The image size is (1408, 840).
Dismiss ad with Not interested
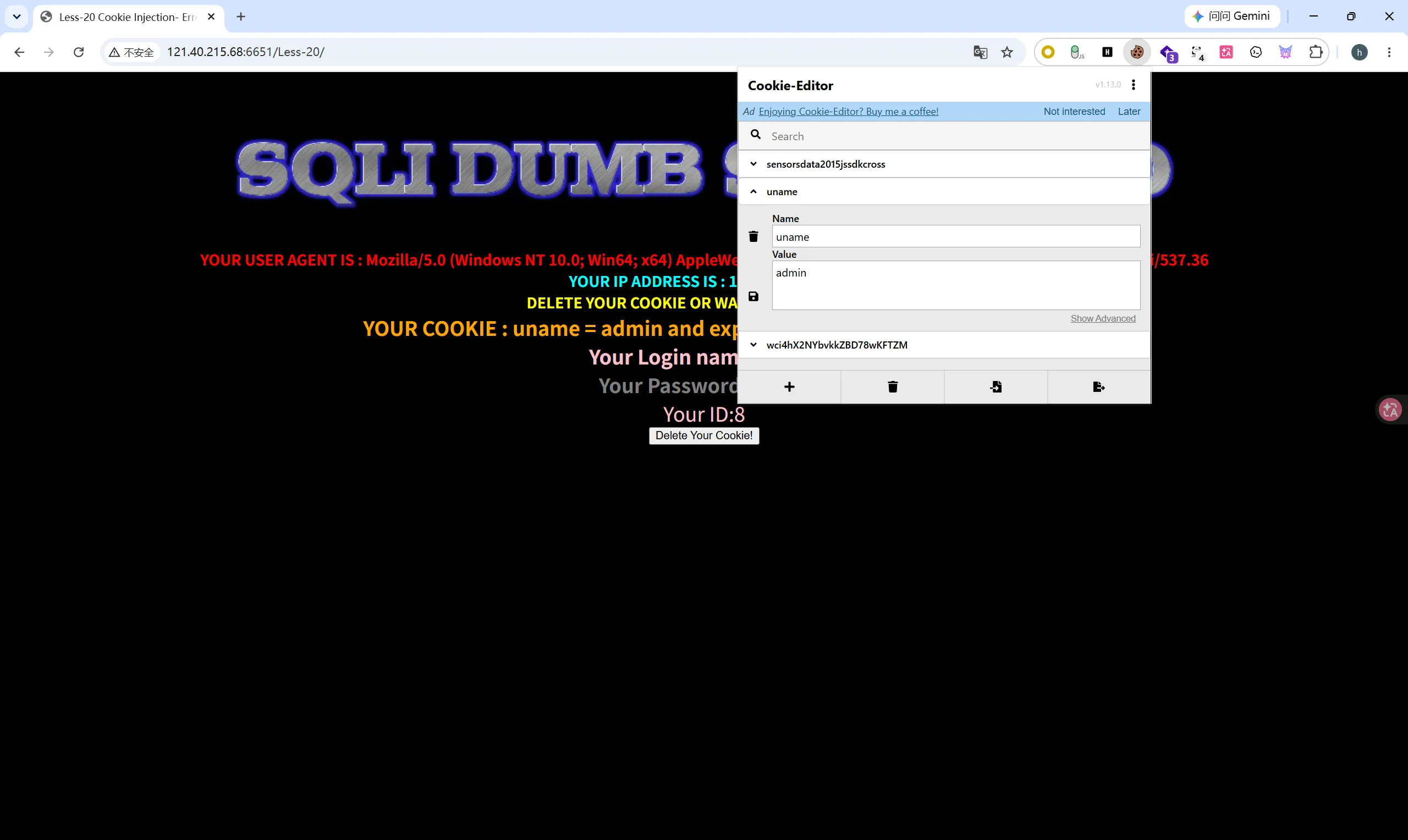(x=1074, y=112)
